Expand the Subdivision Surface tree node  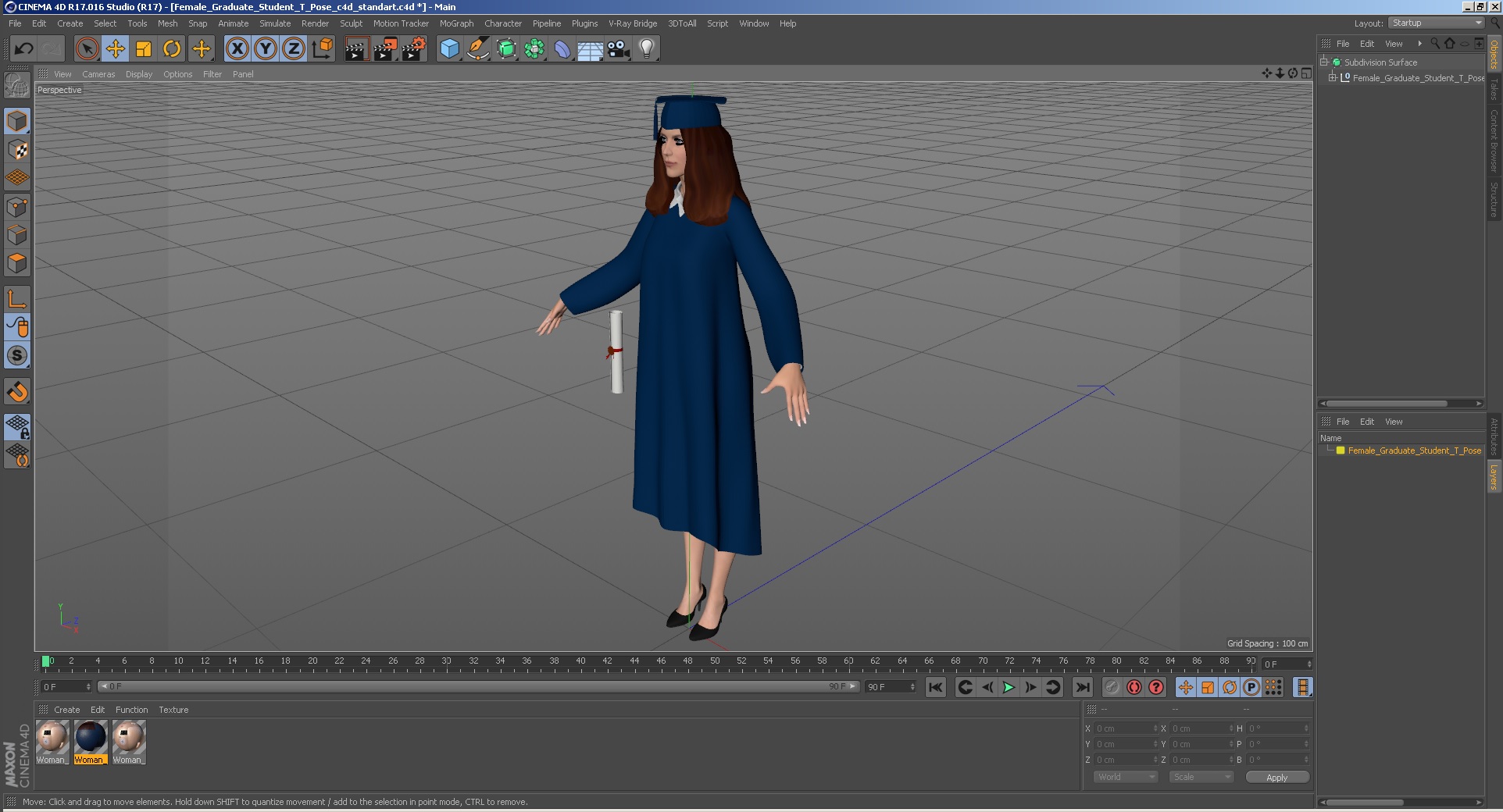[x=1324, y=62]
